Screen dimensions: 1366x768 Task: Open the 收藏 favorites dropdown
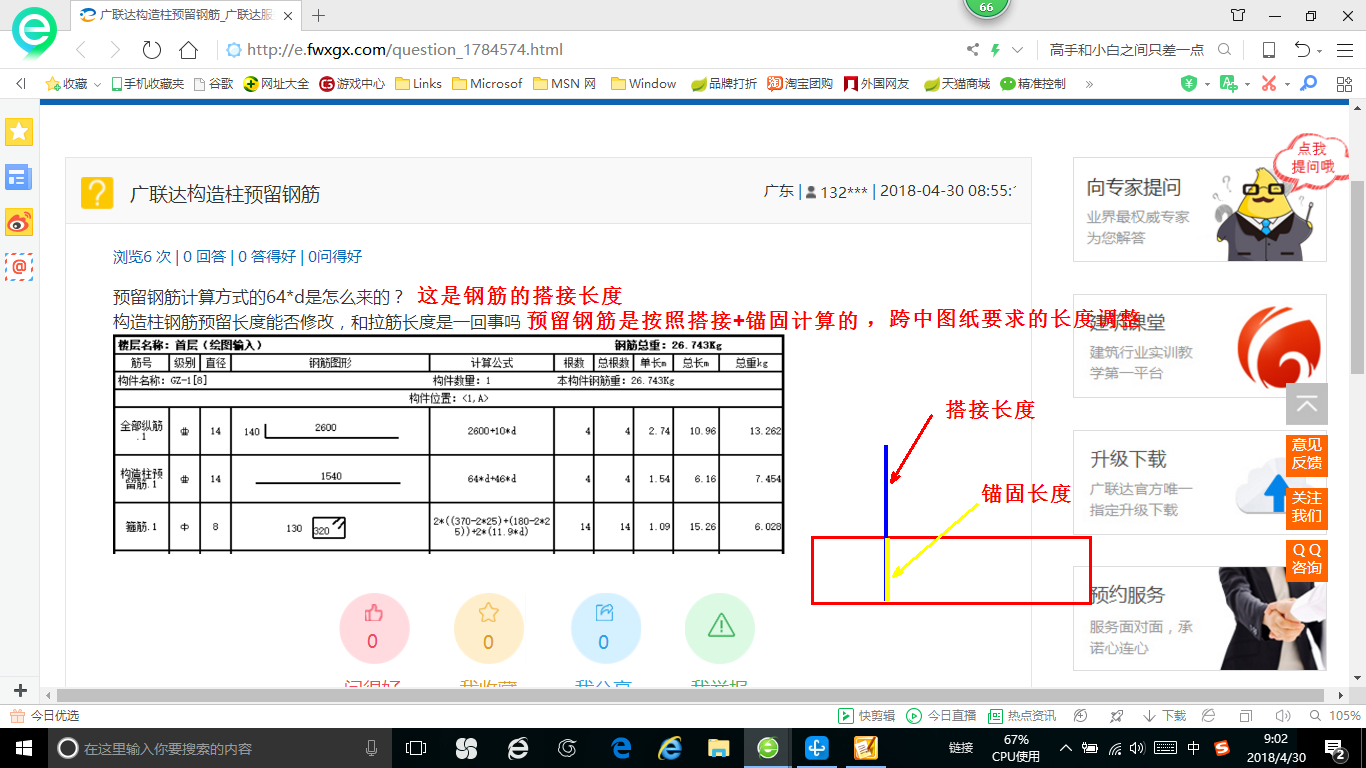pyautogui.click(x=73, y=84)
